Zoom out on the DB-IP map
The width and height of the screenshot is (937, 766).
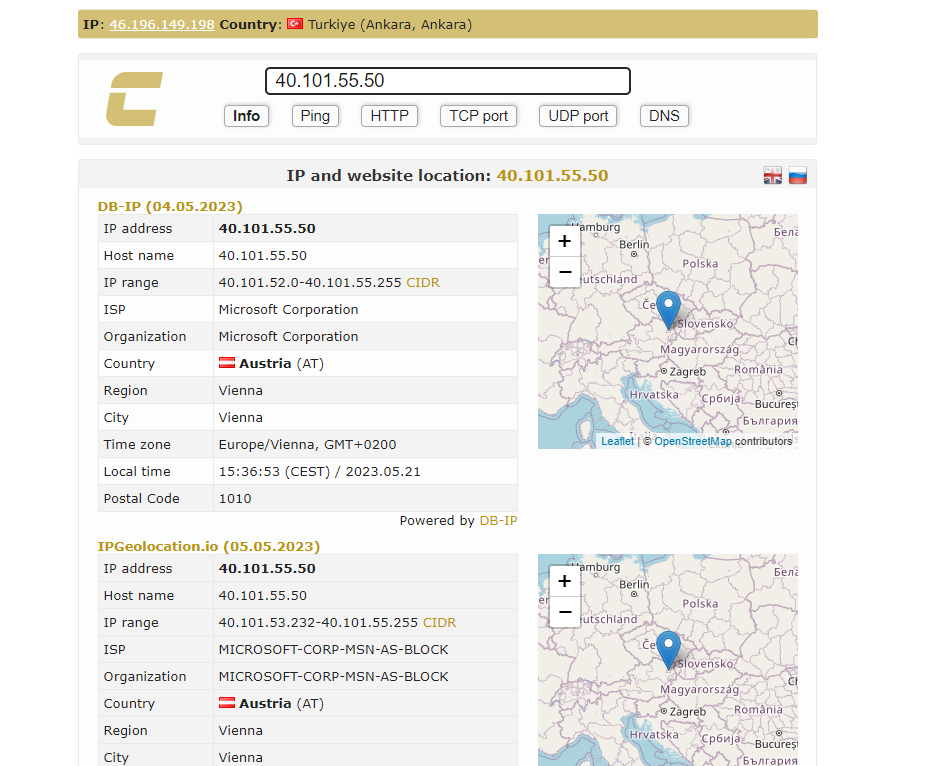[565, 272]
